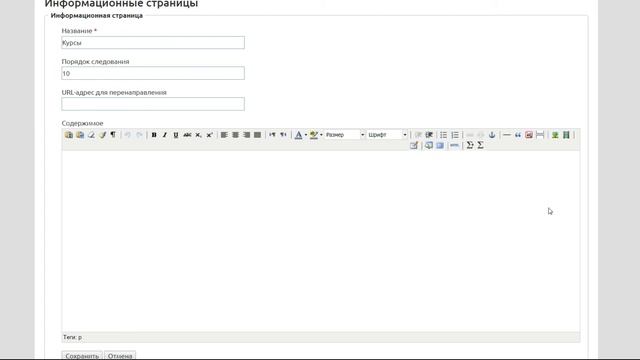The width and height of the screenshot is (640, 360).
Task: Insert a numbered list
Action: pyautogui.click(x=455, y=135)
